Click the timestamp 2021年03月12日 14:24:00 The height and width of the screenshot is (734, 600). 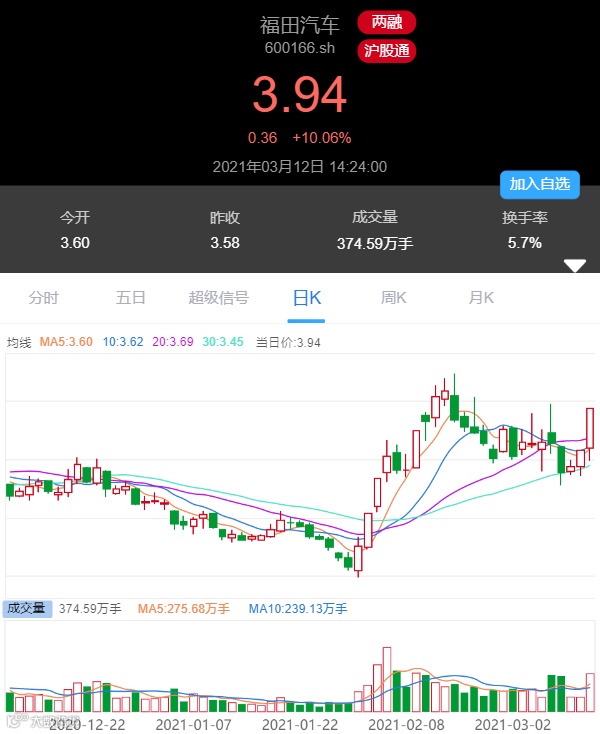click(x=300, y=167)
